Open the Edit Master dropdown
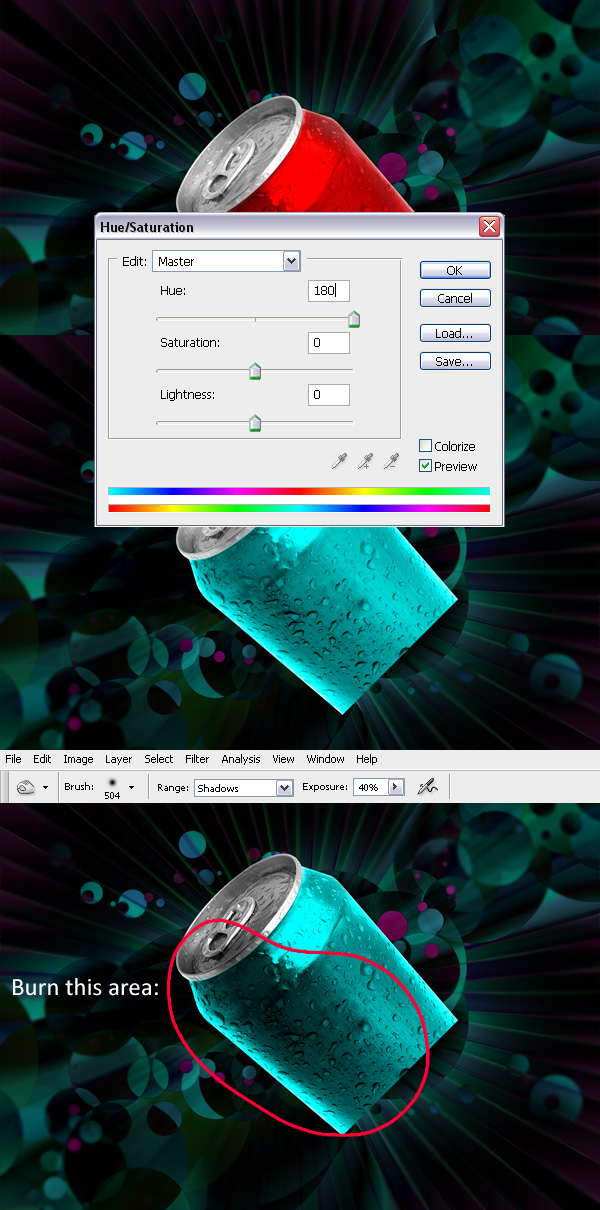Viewport: 600px width, 1210px height. point(226,261)
